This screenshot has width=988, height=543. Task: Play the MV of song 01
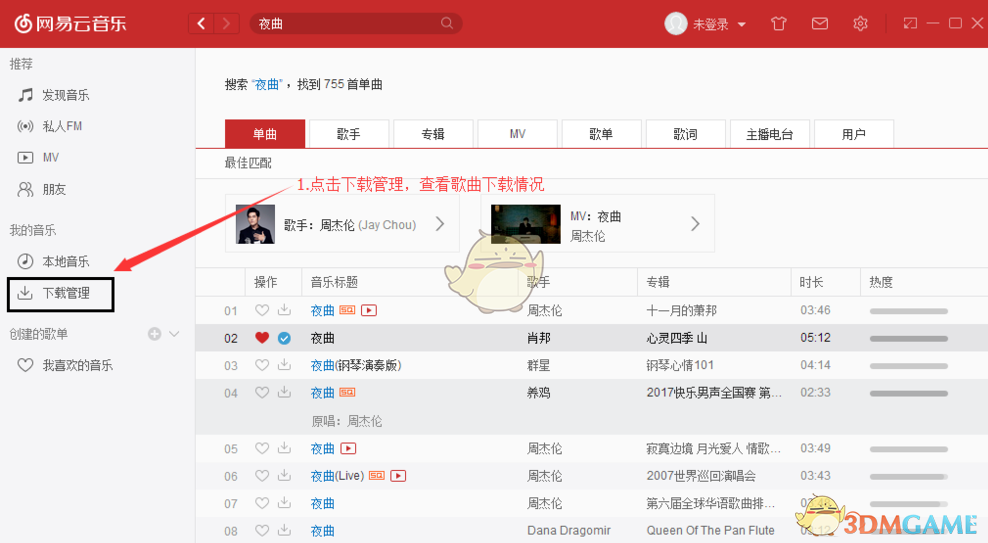[369, 310]
